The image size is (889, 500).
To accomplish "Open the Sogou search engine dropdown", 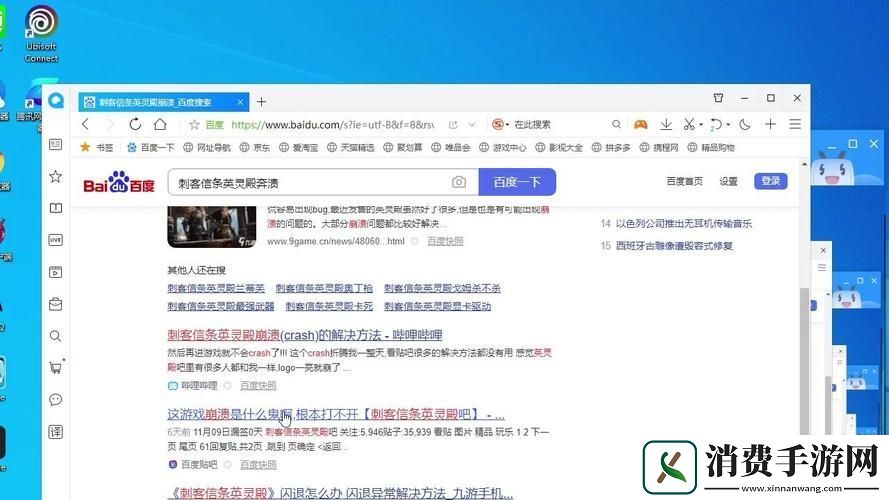I will coord(500,124).
